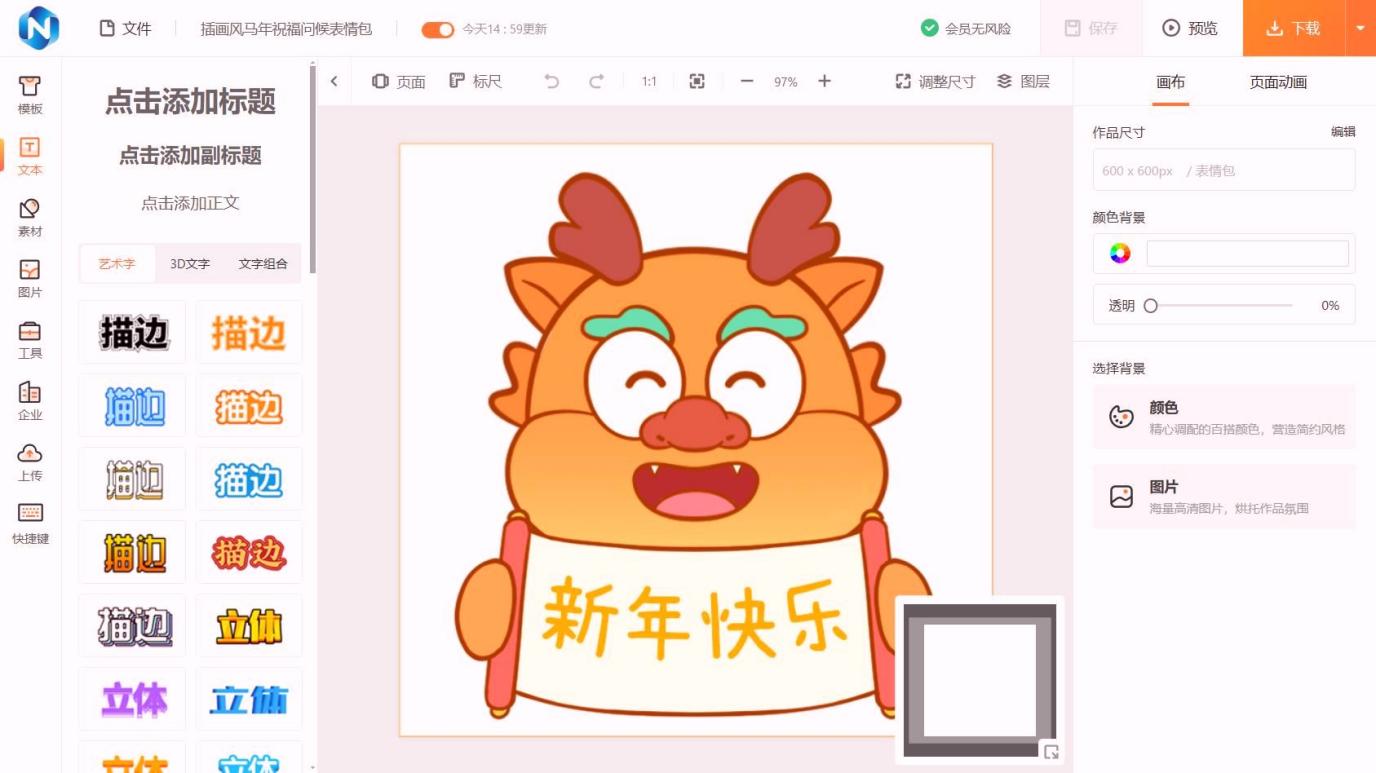Click the 预览 preview button
This screenshot has width=1376, height=773.
point(1190,28)
